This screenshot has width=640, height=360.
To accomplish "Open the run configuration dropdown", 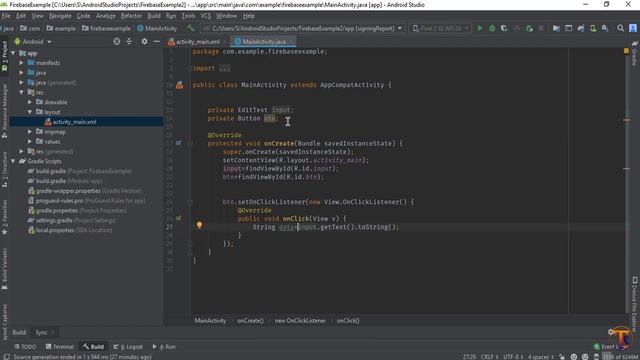I will (x=302, y=28).
